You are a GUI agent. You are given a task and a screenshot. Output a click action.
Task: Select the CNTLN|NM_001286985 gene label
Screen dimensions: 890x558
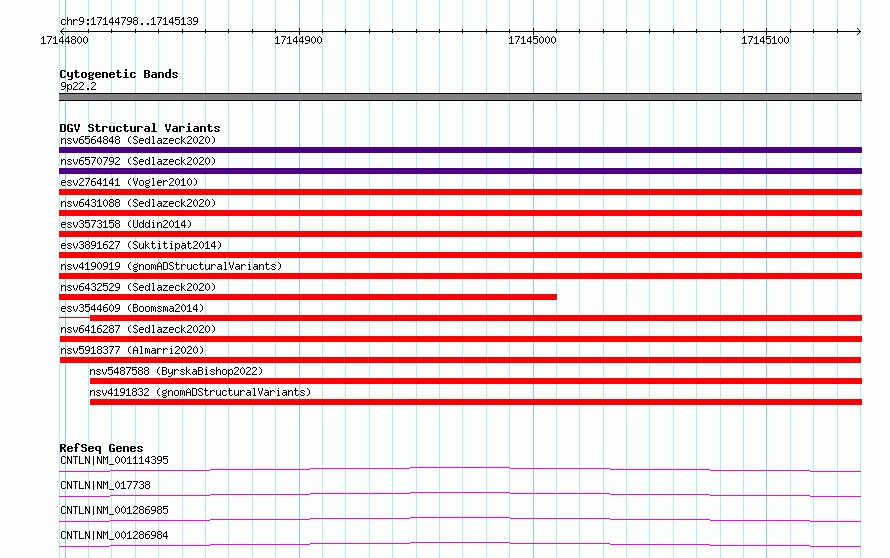(114, 510)
